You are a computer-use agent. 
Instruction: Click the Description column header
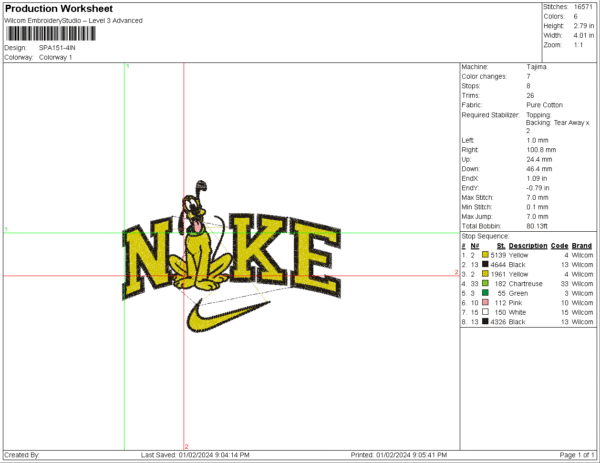[x=528, y=246]
